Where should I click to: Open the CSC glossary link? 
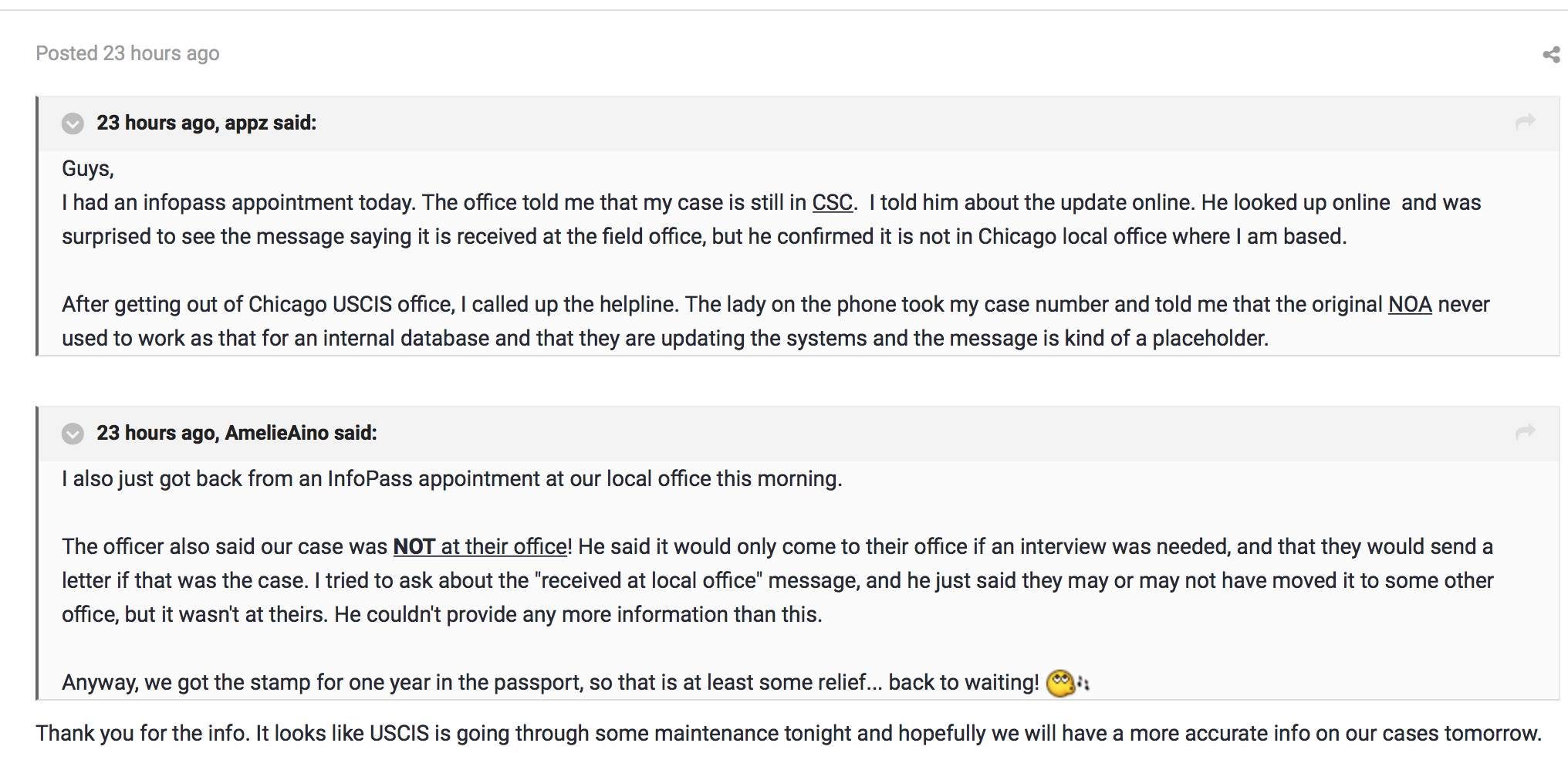point(832,203)
